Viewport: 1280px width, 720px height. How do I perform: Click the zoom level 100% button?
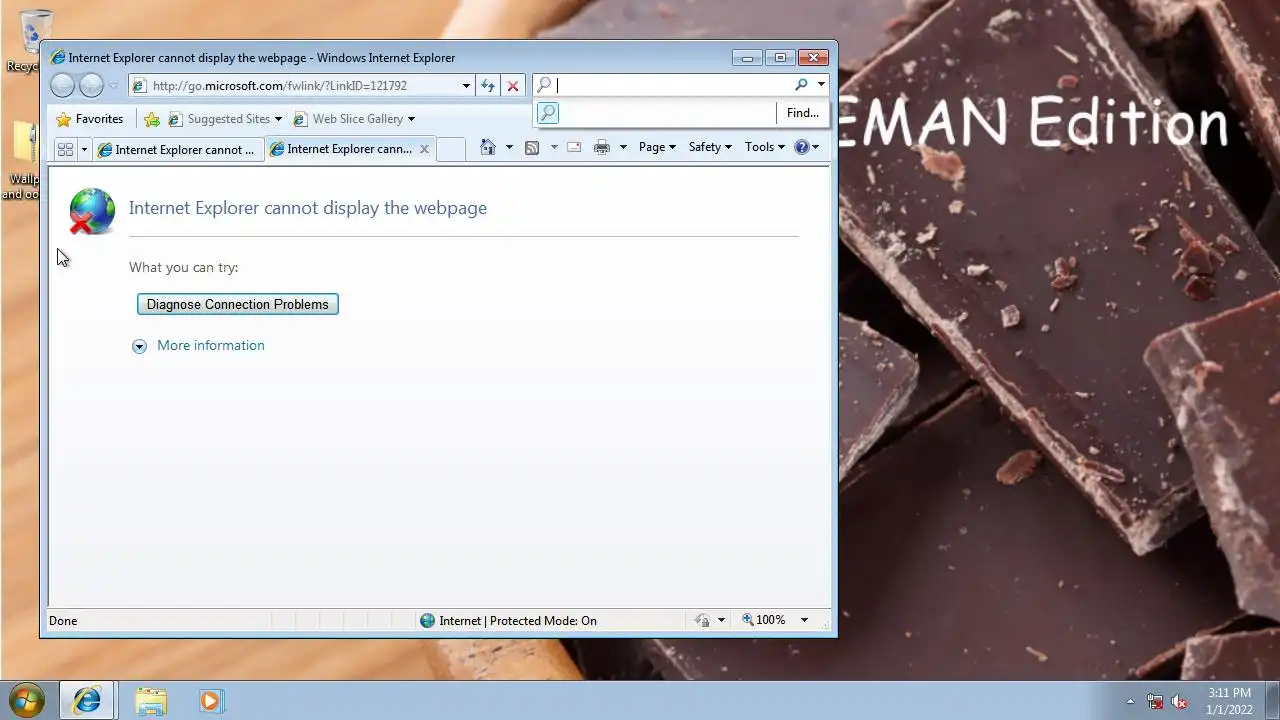(764, 620)
